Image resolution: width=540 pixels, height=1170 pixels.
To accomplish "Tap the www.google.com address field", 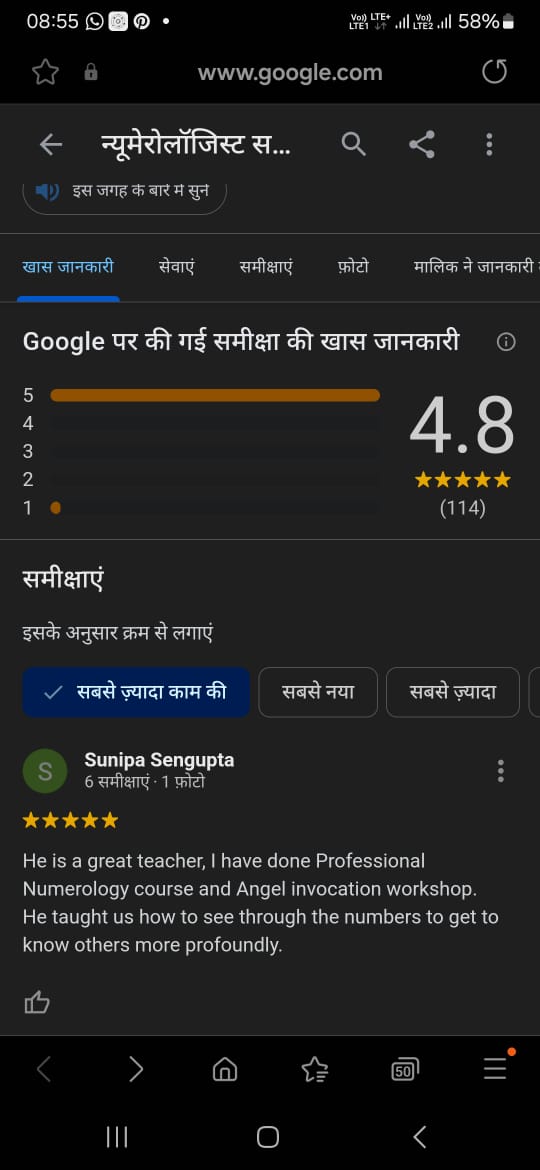I will 290,72.
